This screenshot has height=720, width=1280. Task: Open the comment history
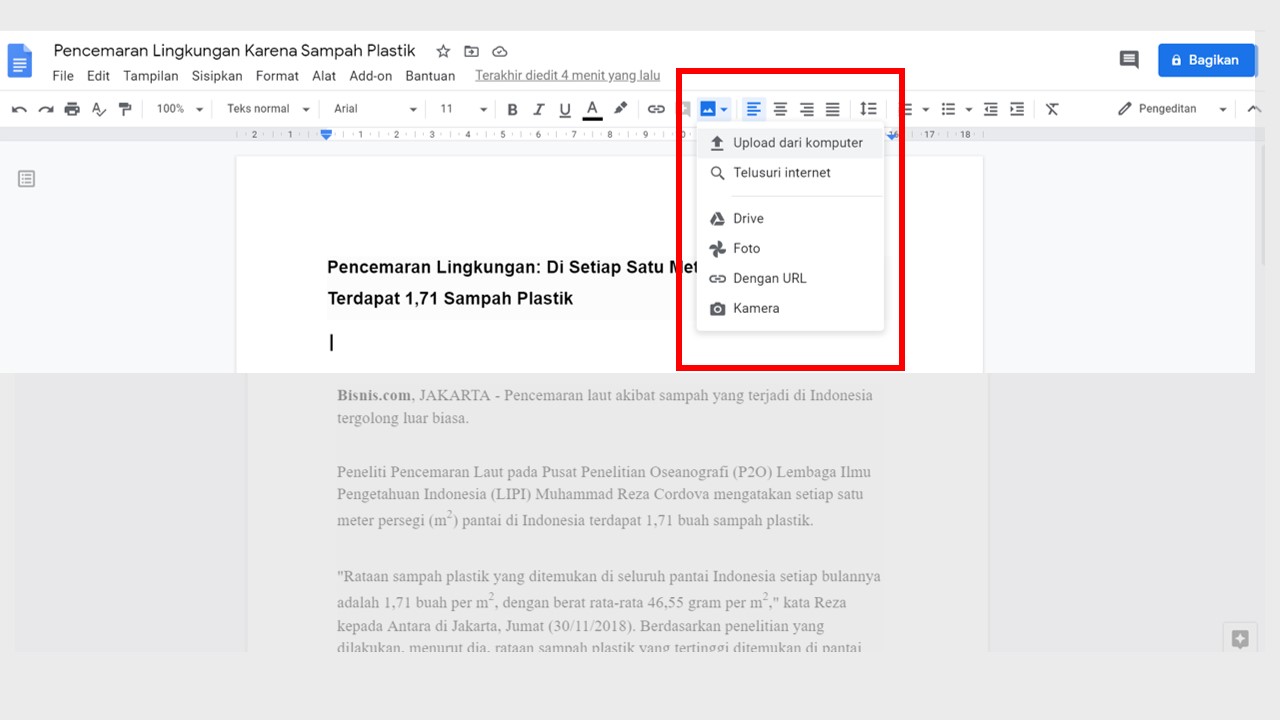(1129, 60)
